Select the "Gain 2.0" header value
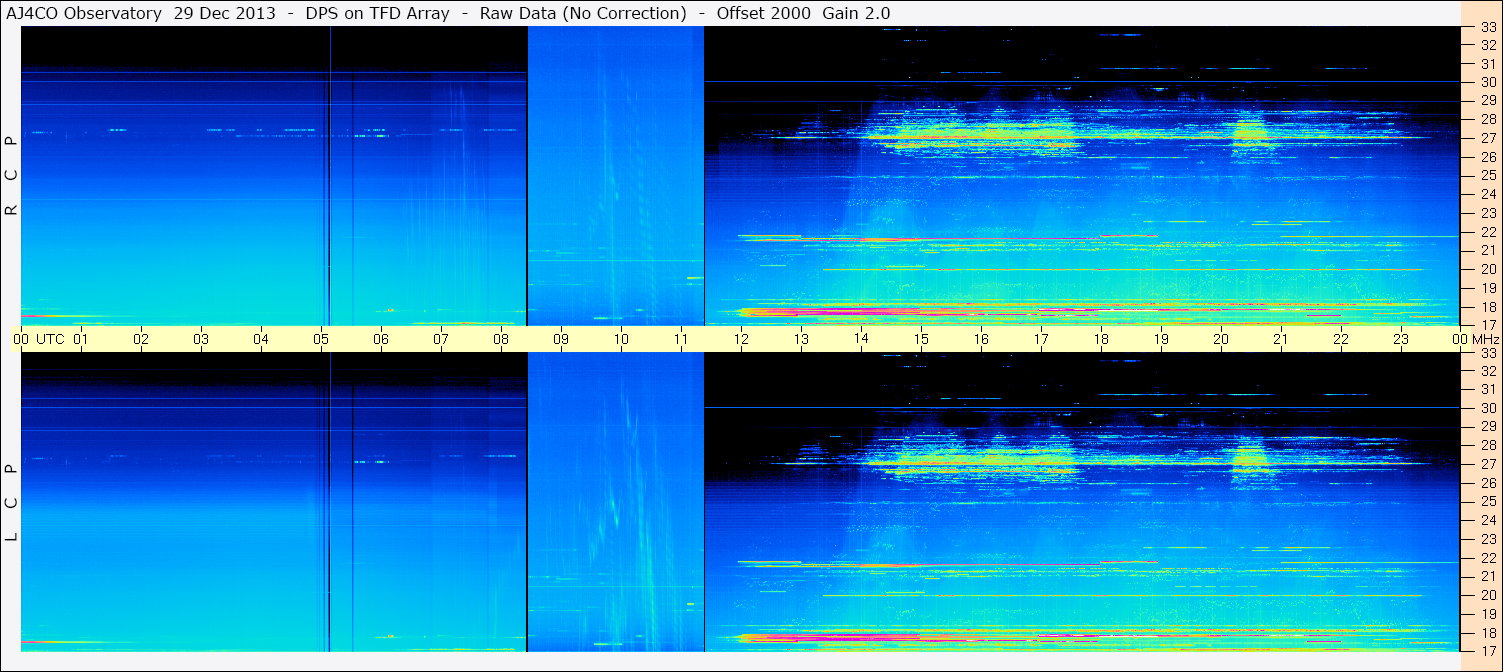 [856, 13]
